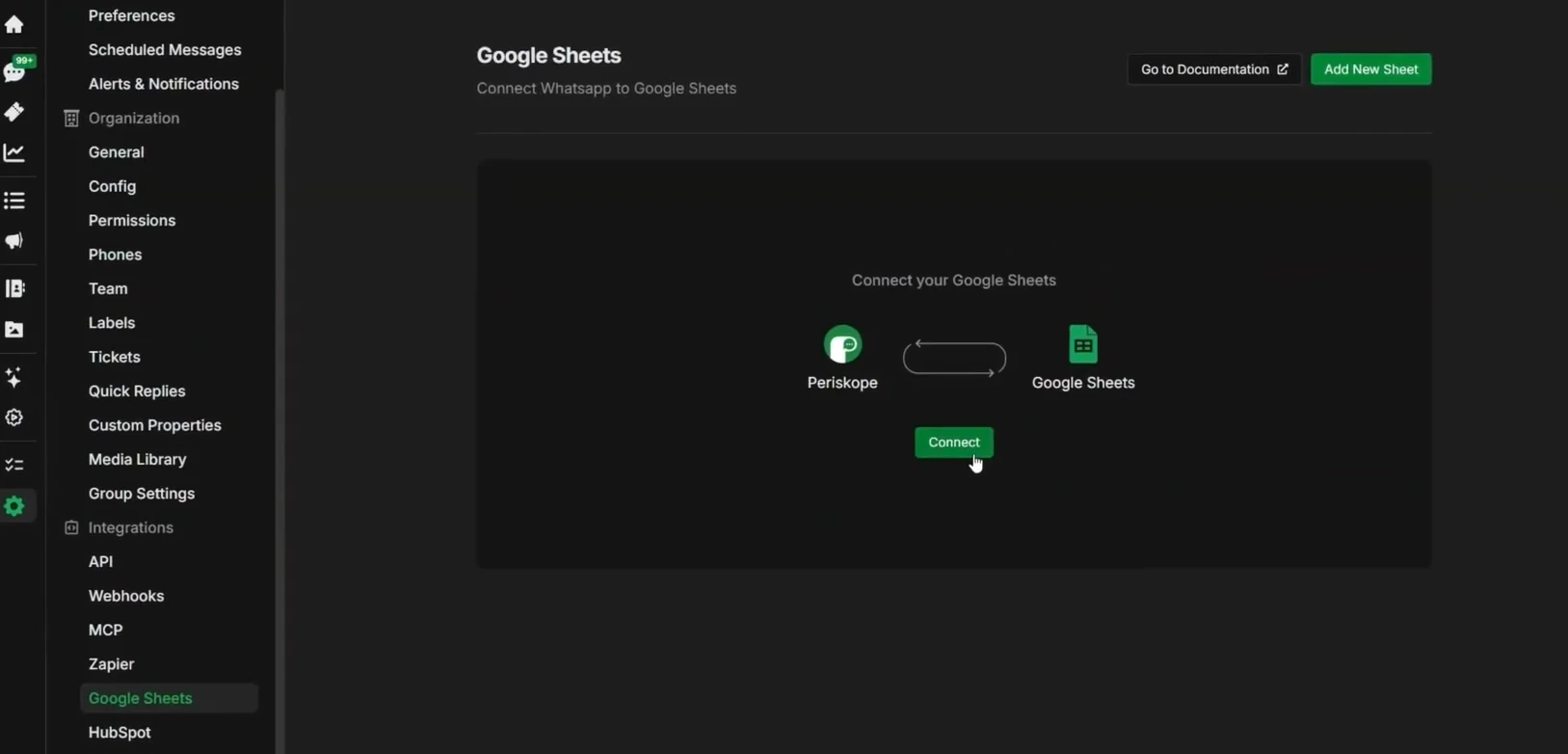Click the Google Sheets file icon
The height and width of the screenshot is (754, 1568).
(1083, 344)
